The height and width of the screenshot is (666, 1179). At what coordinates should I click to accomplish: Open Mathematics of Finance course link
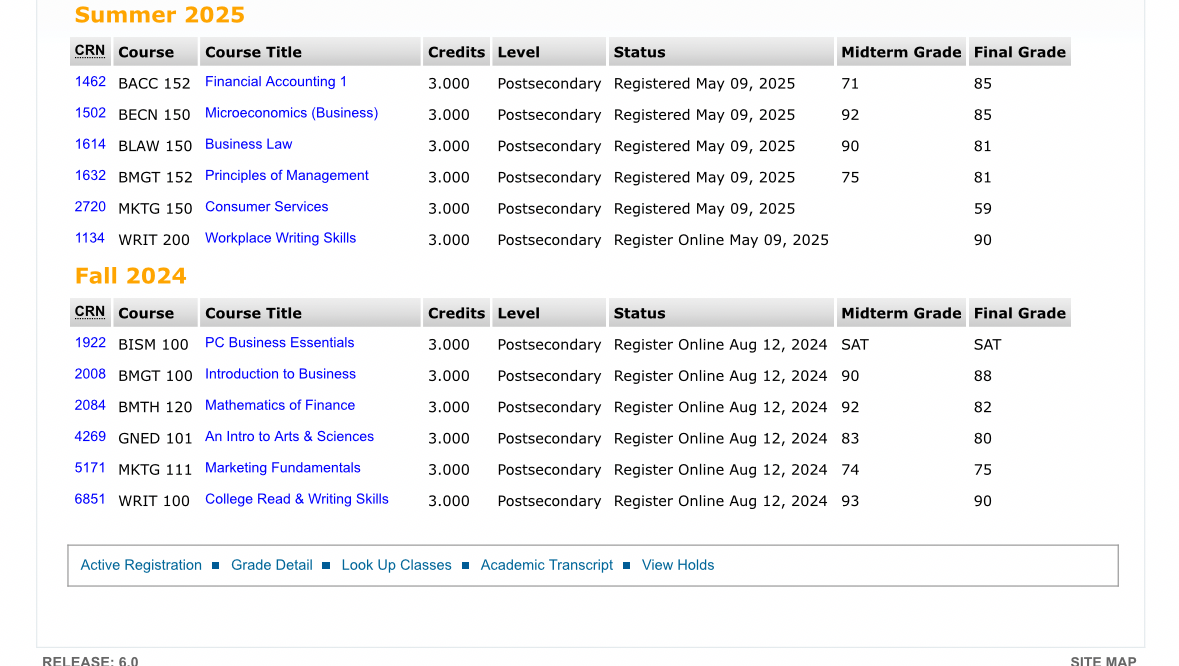pos(279,405)
